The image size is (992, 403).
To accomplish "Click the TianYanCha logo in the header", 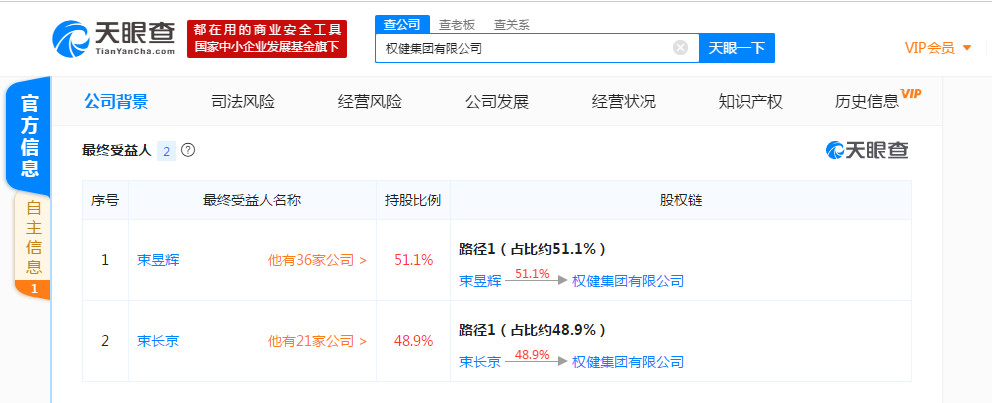I will tap(114, 39).
